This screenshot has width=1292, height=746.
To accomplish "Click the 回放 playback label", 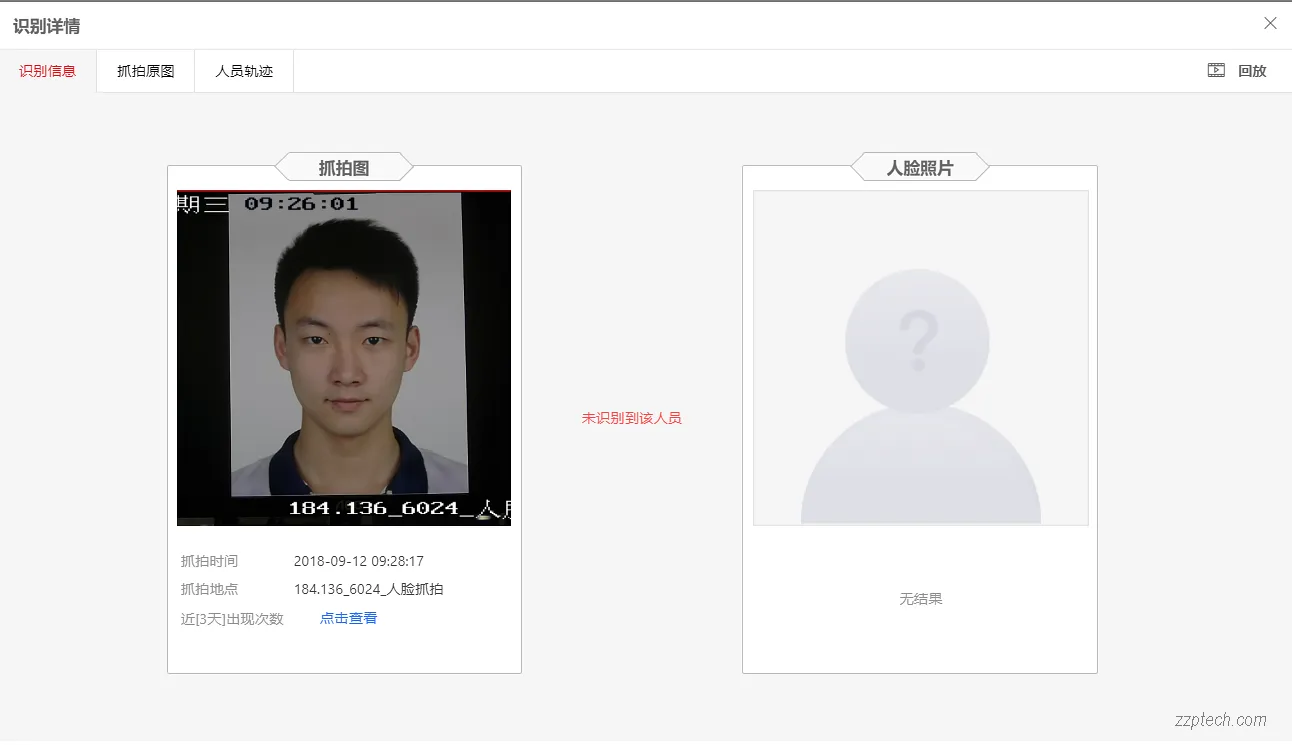I will pyautogui.click(x=1252, y=70).
